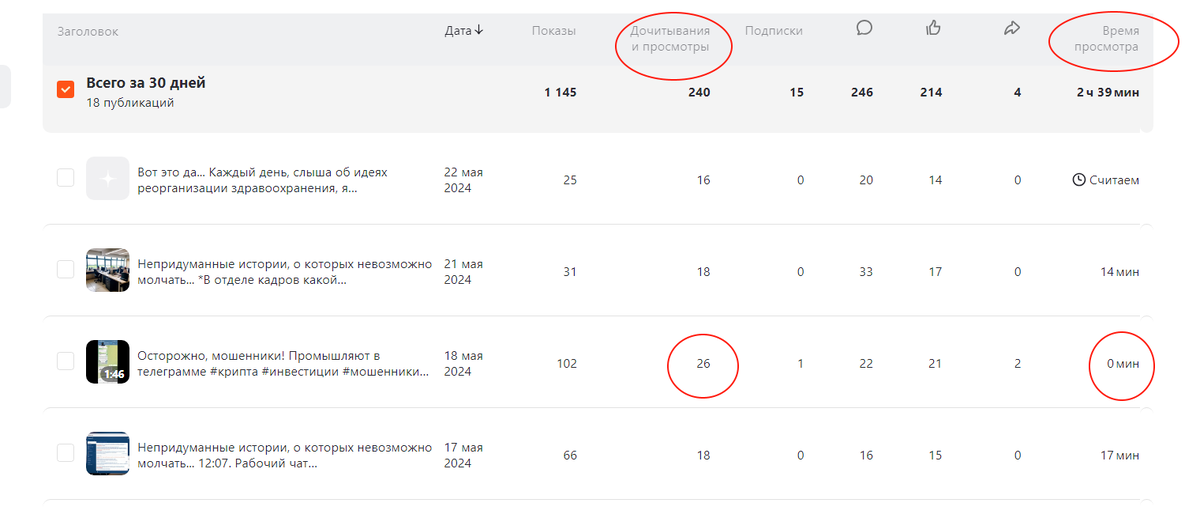Check the box for 21 мая publication
This screenshot has width=1200, height=518.
tap(65, 269)
